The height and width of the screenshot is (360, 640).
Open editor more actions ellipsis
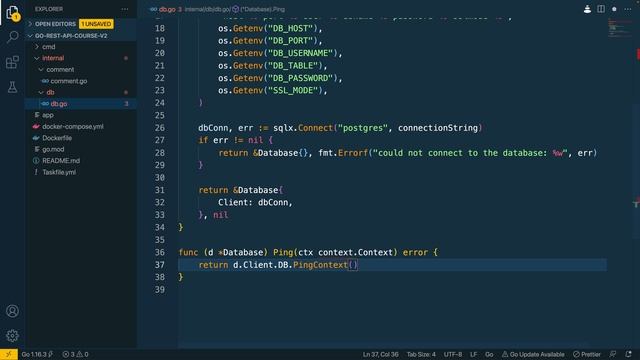[628, 9]
